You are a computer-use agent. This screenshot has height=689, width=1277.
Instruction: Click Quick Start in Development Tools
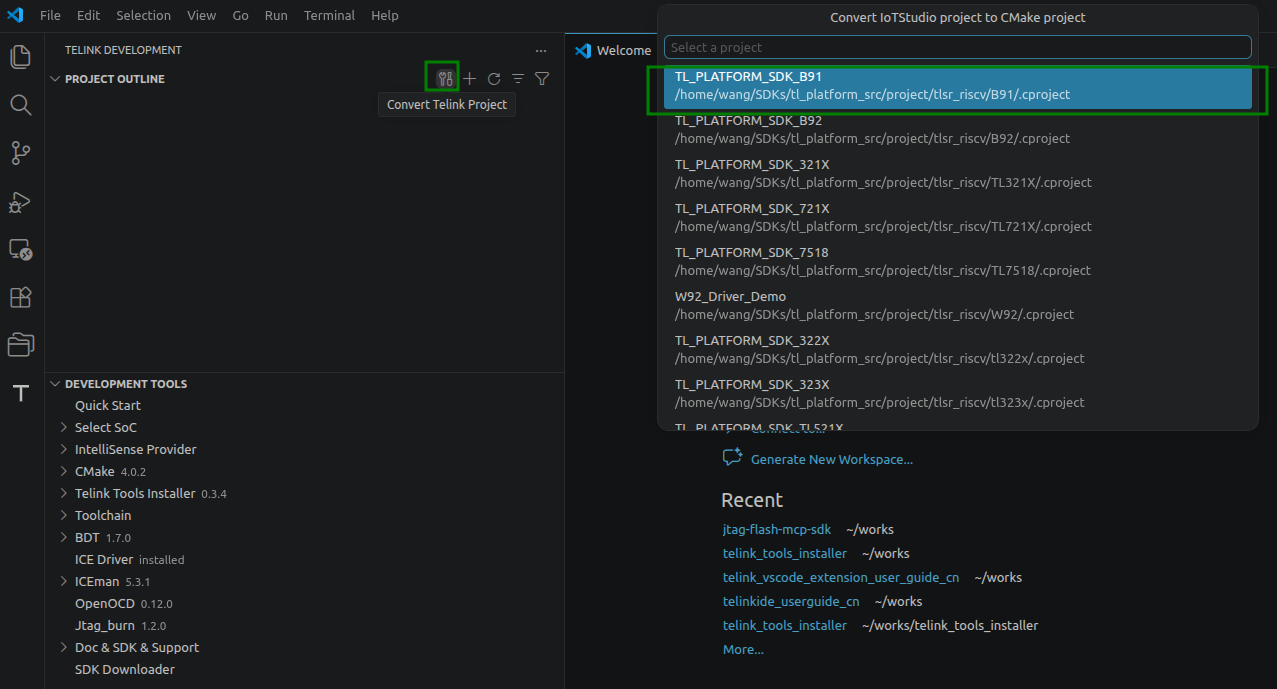click(x=108, y=405)
